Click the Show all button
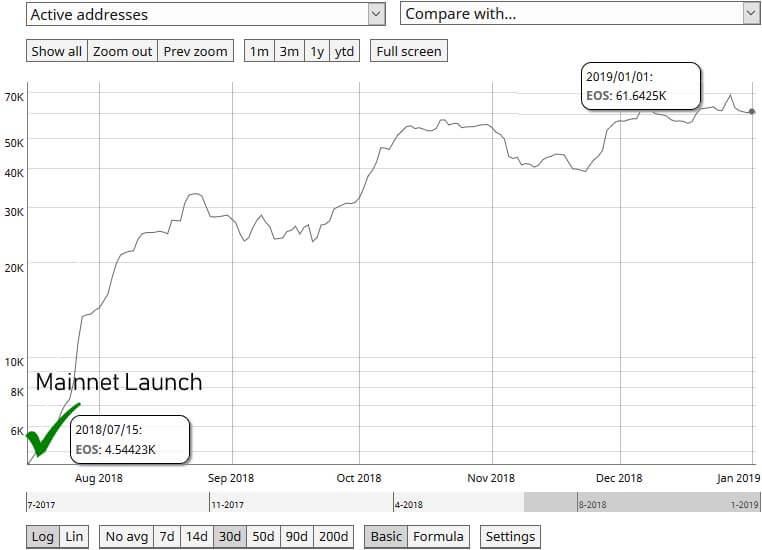This screenshot has height=550, width=762. pos(56,51)
